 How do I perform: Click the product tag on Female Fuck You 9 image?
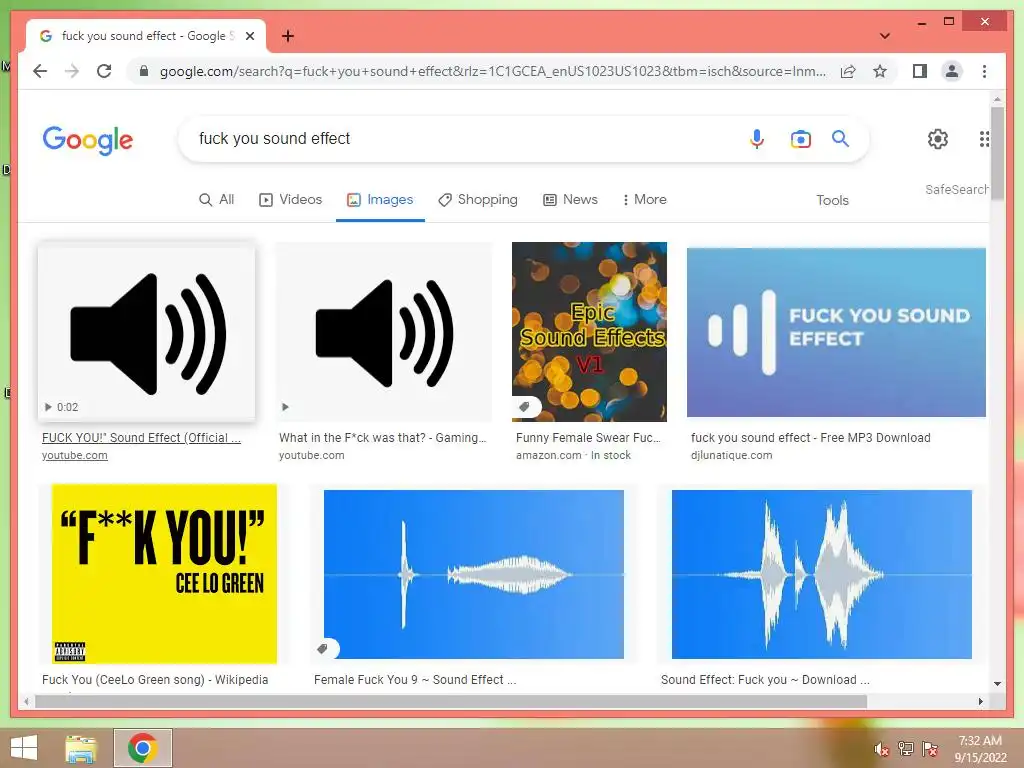323,648
